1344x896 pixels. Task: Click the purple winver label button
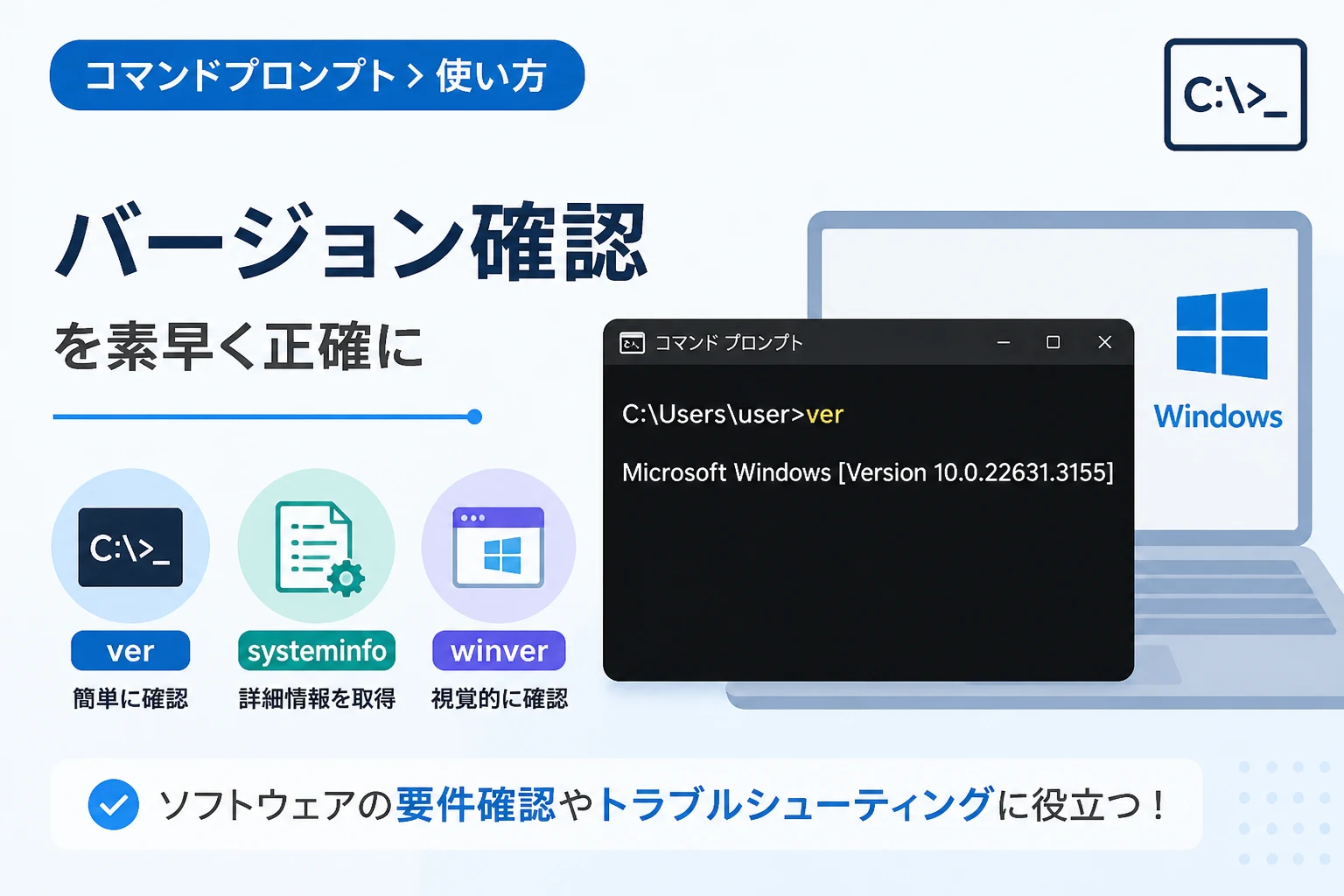tap(499, 651)
